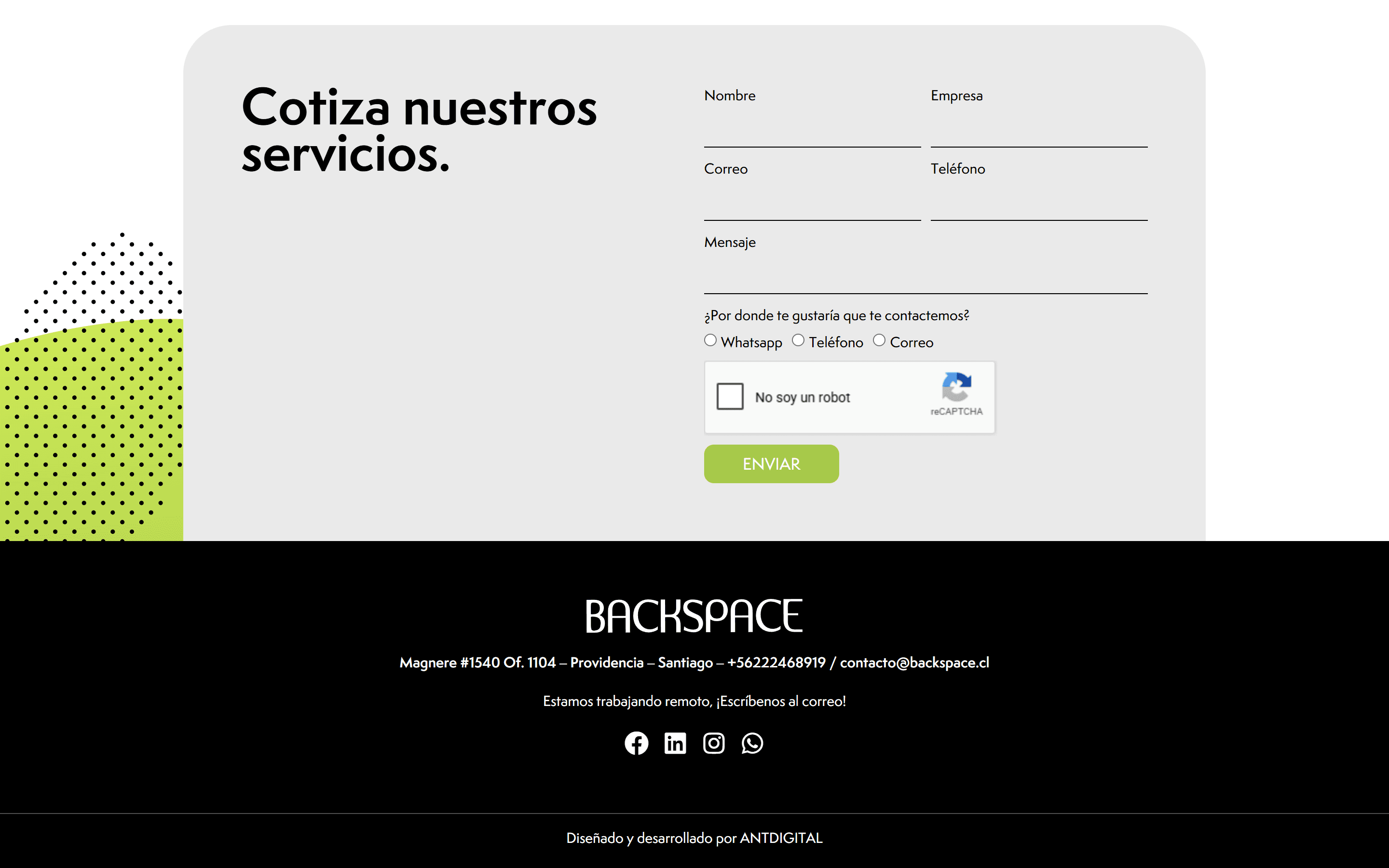Open the WhatsApp icon in footer
This screenshot has height=868, width=1389.
point(752,743)
